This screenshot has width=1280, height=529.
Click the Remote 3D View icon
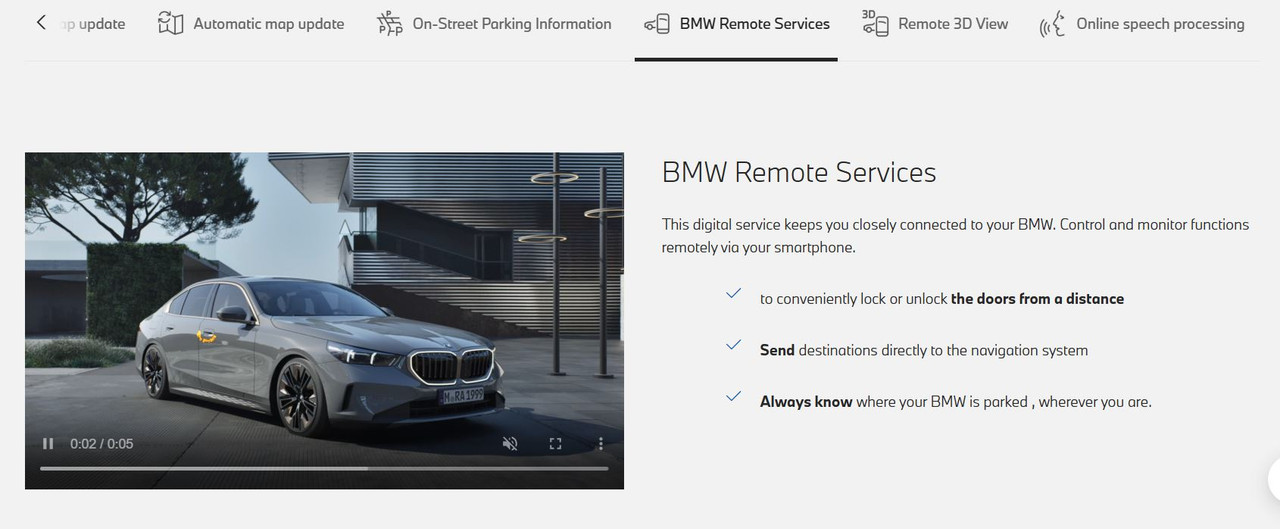(875, 24)
